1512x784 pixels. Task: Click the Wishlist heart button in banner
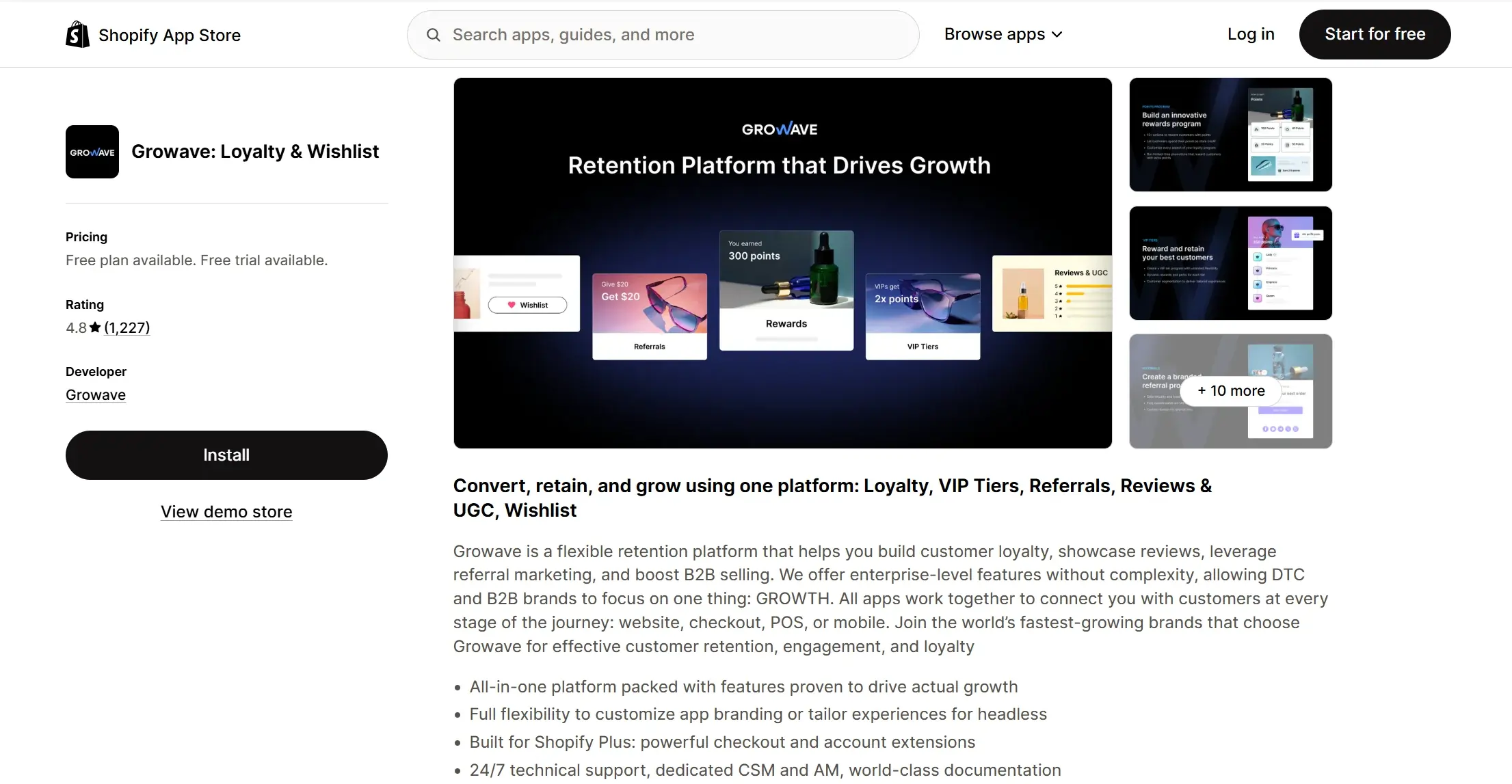point(527,305)
